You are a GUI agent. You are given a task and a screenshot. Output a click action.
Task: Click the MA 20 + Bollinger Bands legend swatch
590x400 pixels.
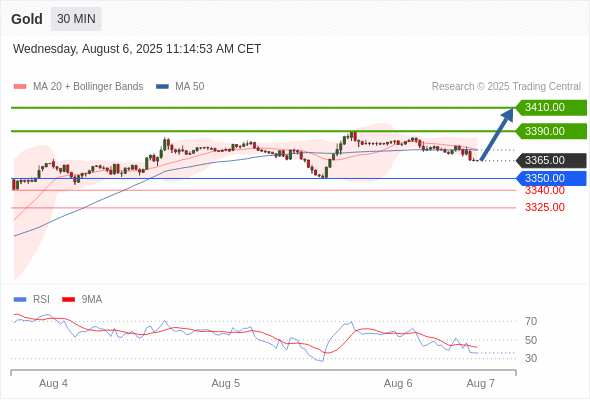20,87
